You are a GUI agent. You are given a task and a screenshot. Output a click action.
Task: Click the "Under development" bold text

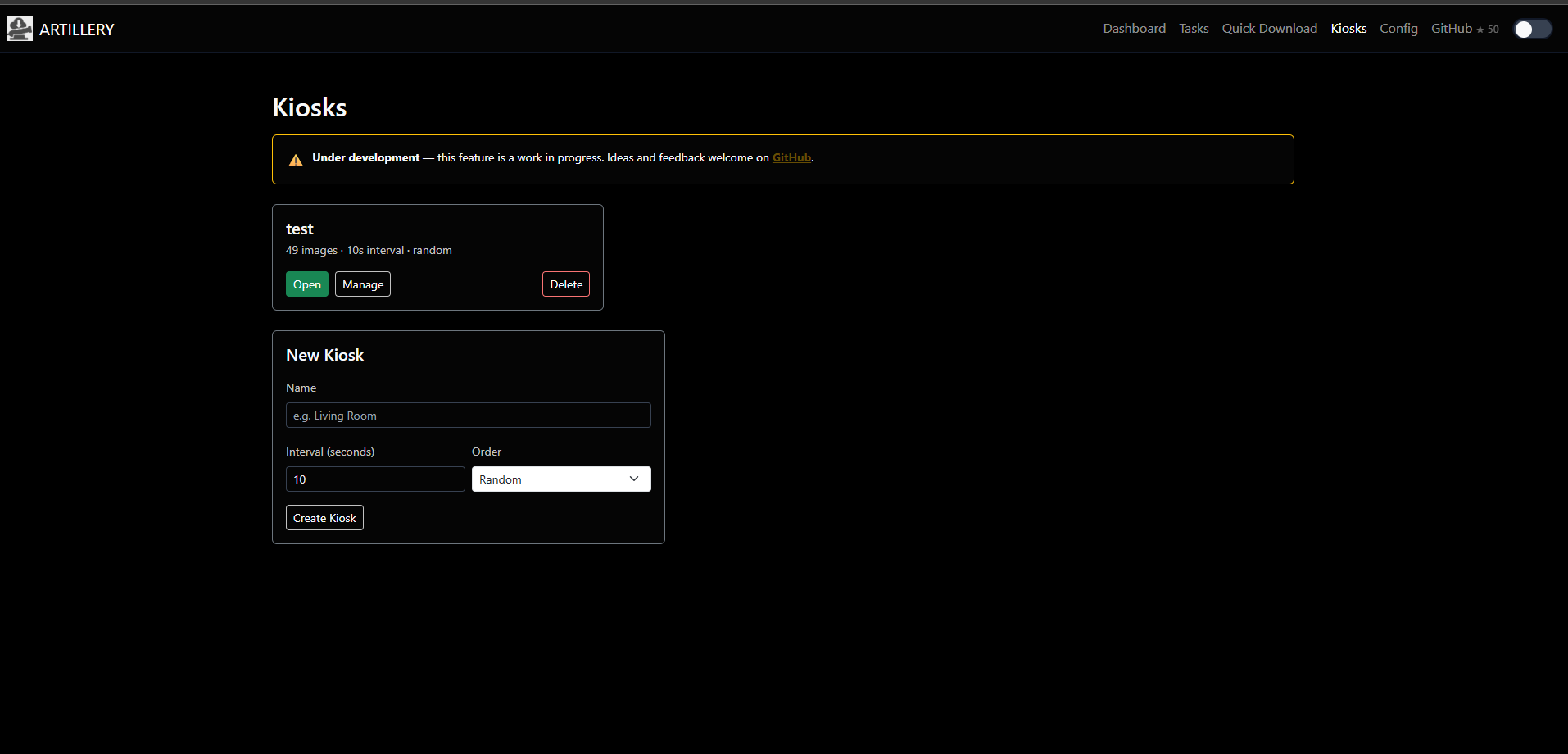tap(365, 157)
